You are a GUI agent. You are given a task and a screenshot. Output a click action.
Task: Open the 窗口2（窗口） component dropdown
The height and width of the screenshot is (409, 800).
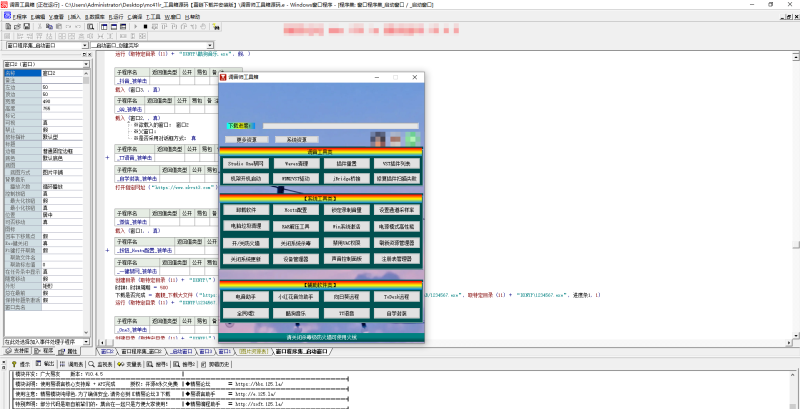pyautogui.click(x=86, y=64)
